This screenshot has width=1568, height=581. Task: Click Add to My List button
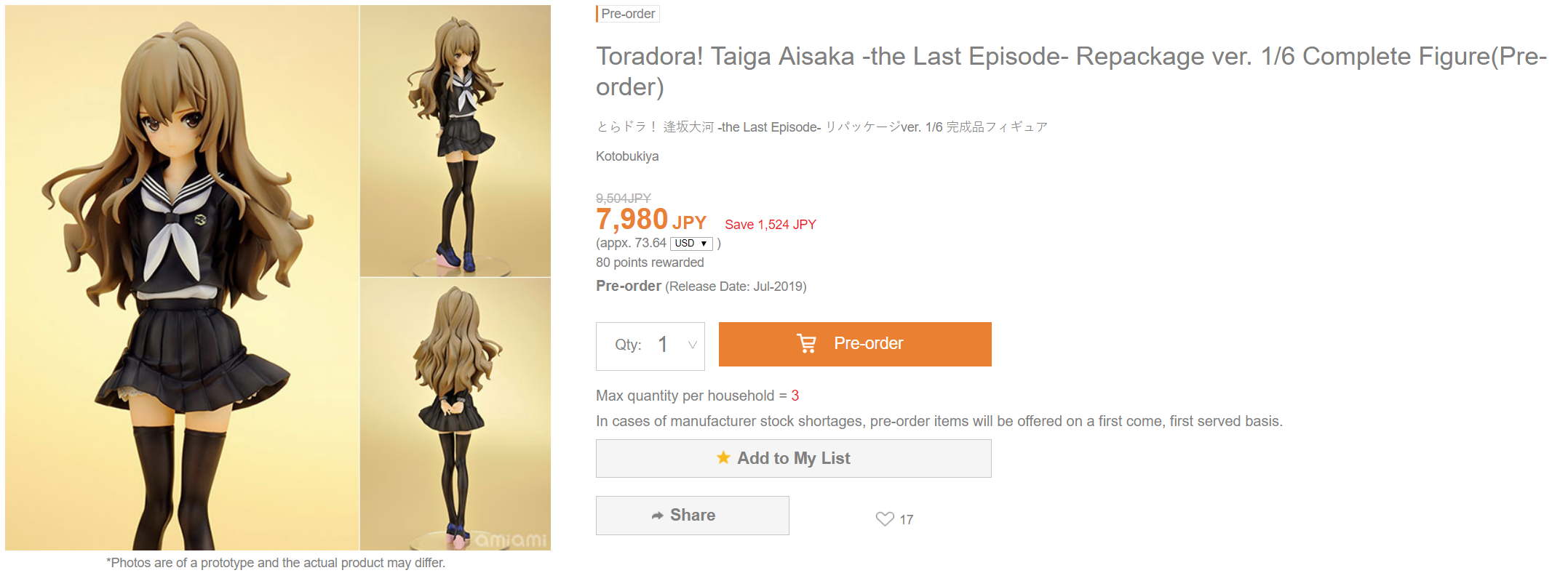(x=794, y=458)
